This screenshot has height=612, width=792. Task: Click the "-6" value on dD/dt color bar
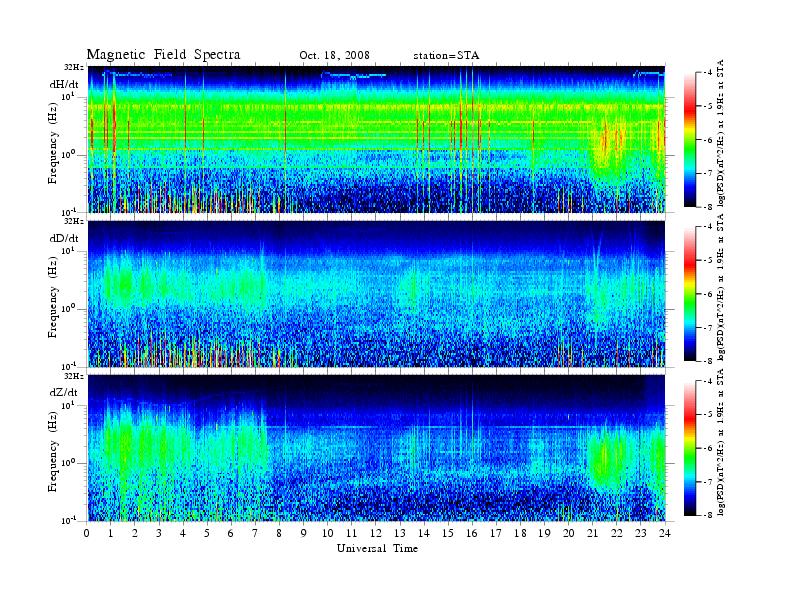click(x=709, y=294)
